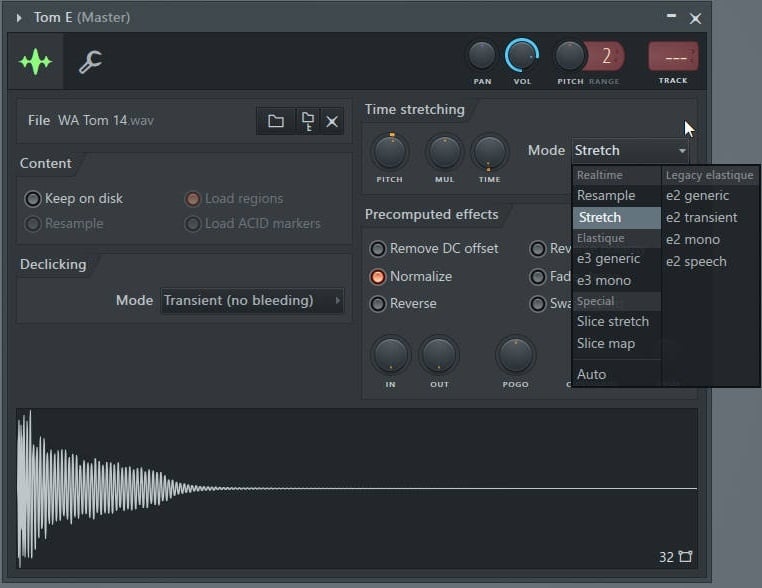Click the fade IN knob

(x=391, y=355)
